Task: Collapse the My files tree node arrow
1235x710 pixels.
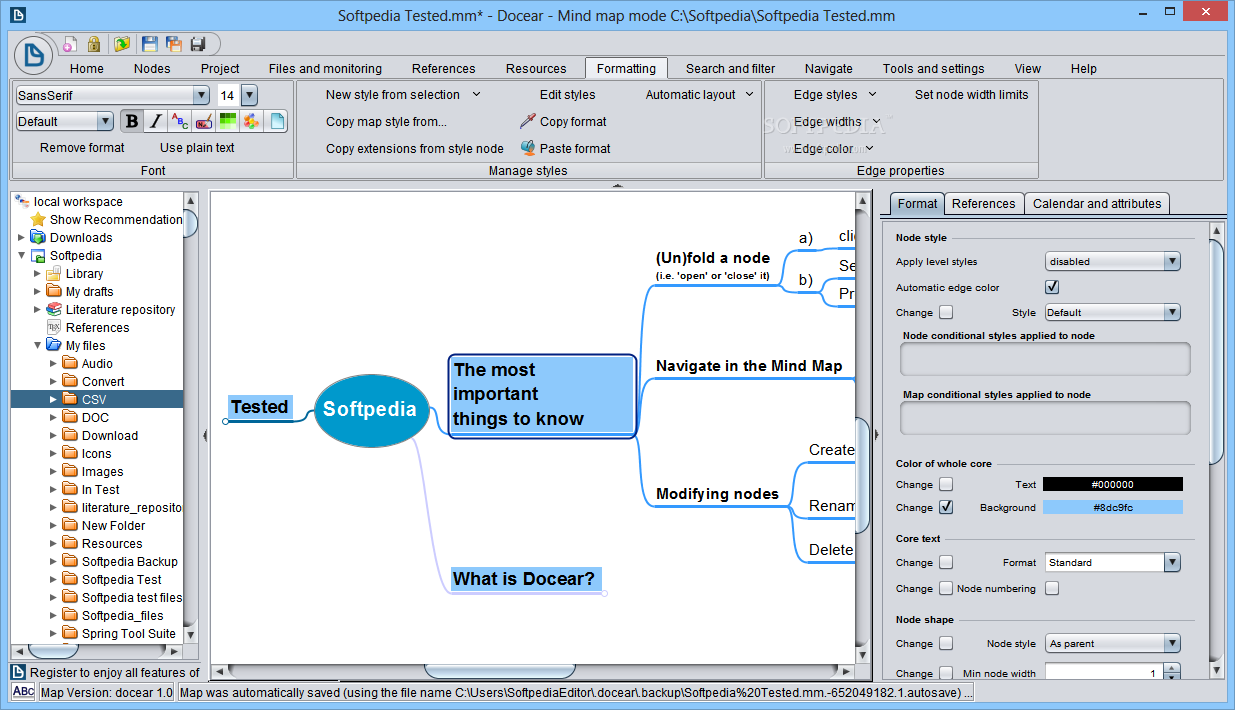Action: click(38, 345)
